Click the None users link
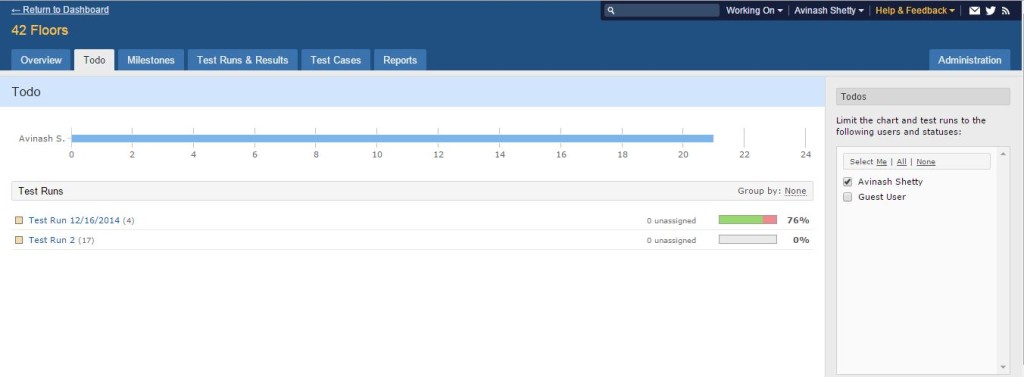 925,161
